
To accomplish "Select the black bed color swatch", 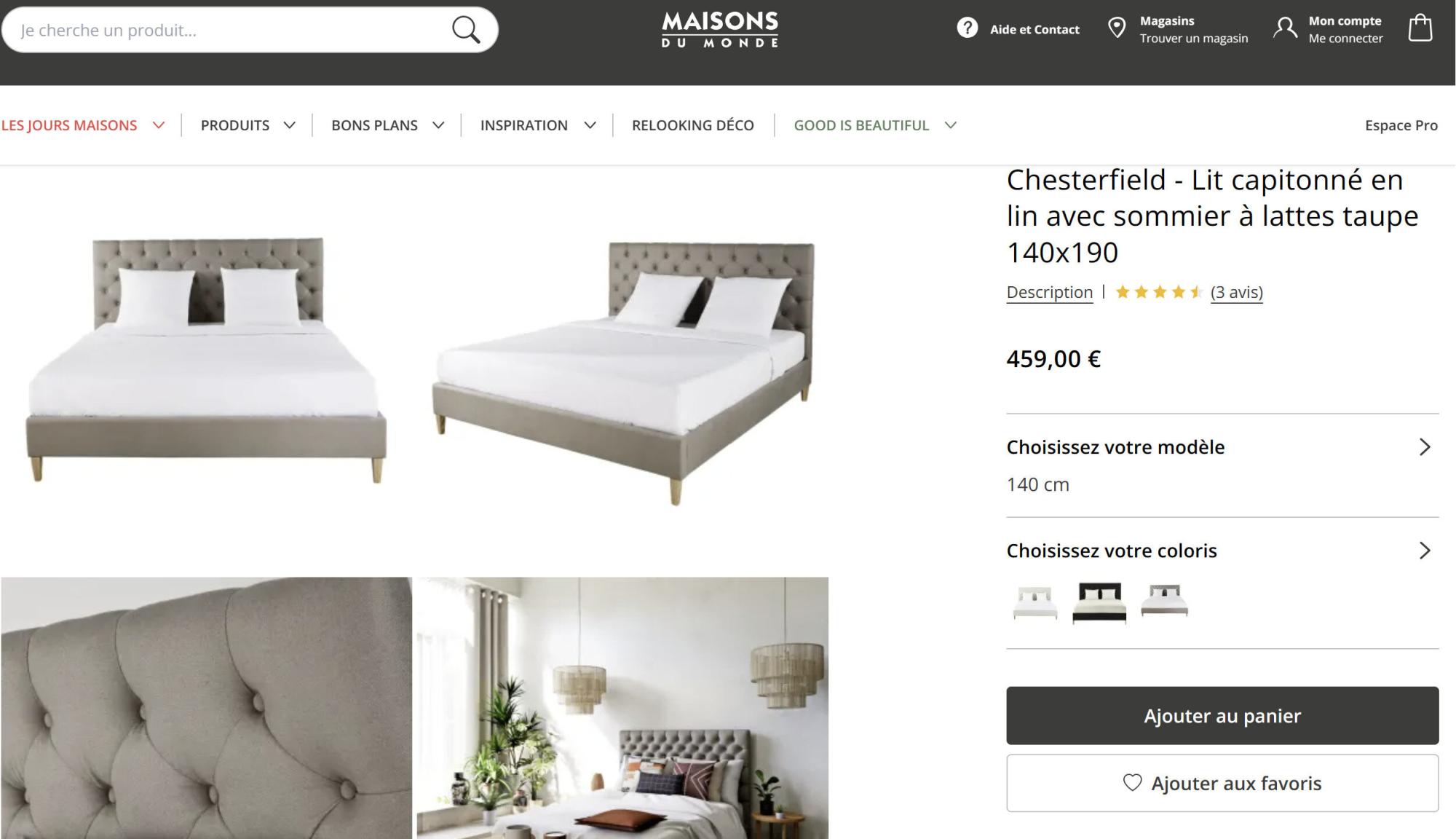I will click(1099, 603).
